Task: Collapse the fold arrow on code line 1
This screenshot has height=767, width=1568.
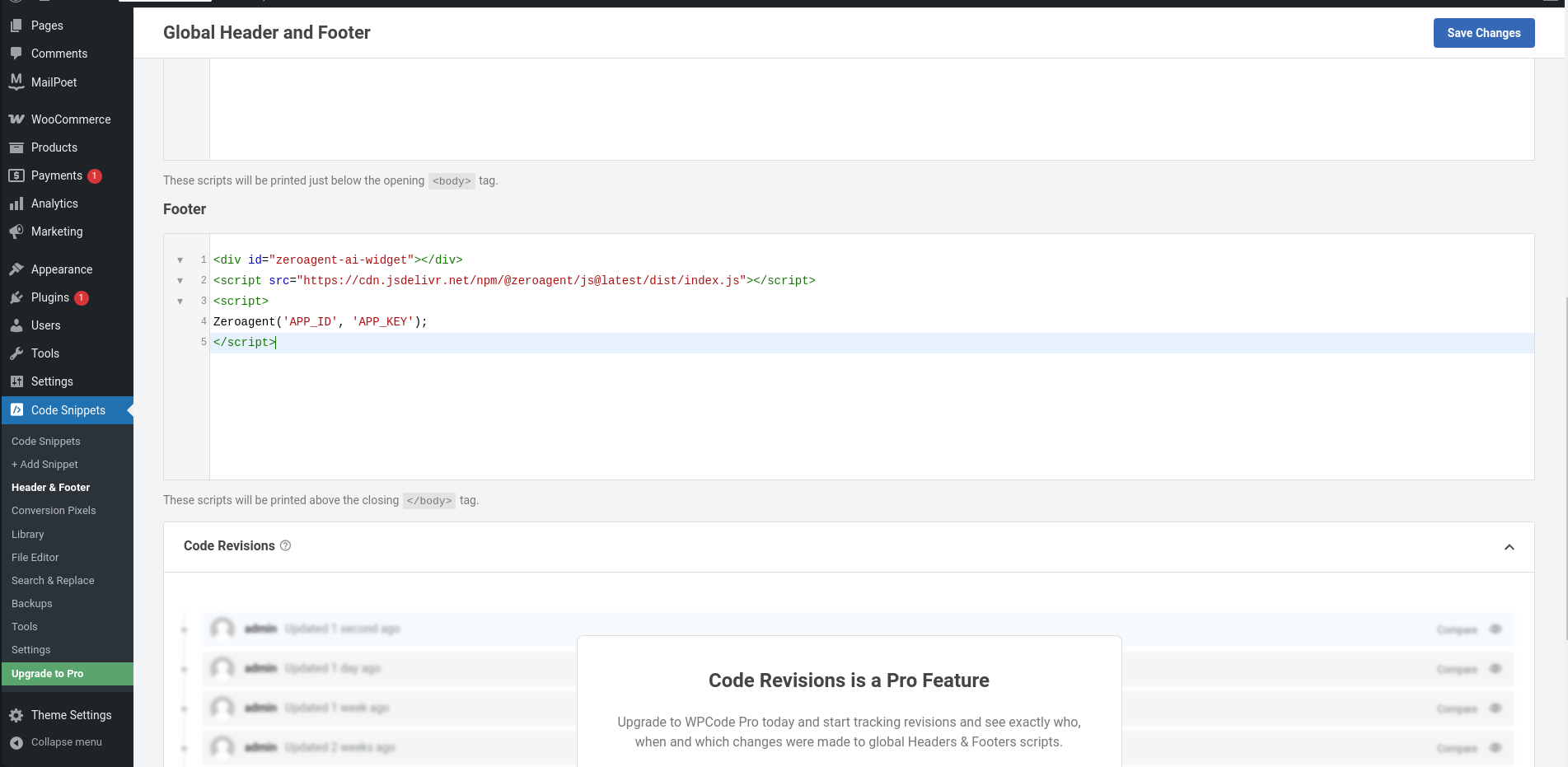Action: (180, 260)
